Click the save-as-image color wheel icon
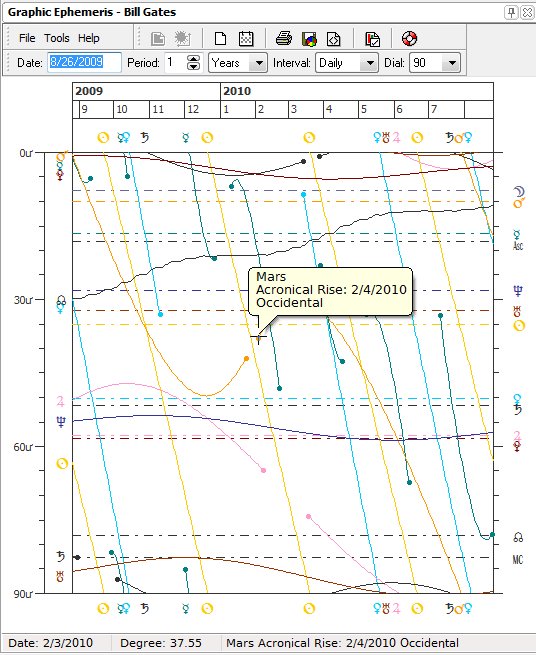Image resolution: width=536 pixels, height=655 pixels. point(309,39)
